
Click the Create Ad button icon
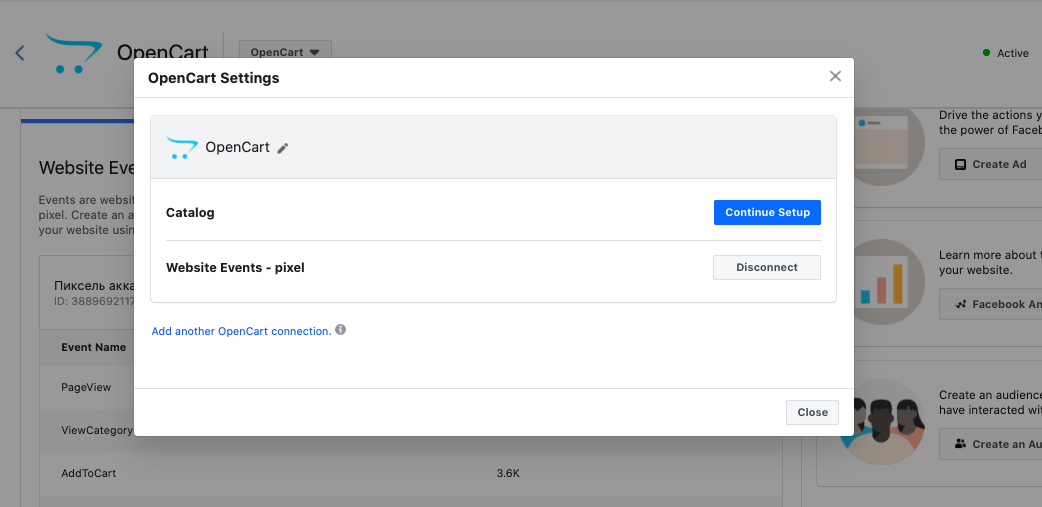(960, 164)
